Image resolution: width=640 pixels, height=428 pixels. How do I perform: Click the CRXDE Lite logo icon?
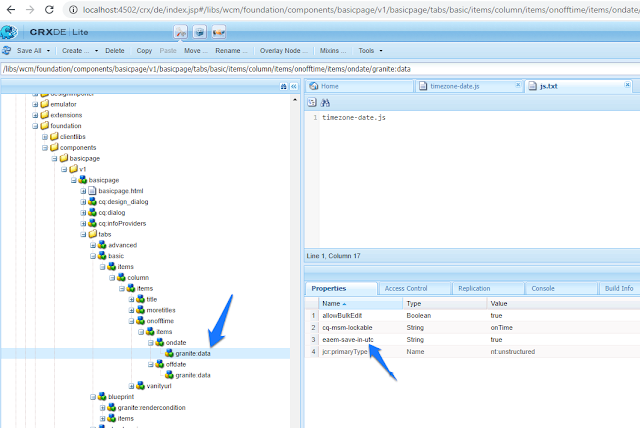(9, 32)
